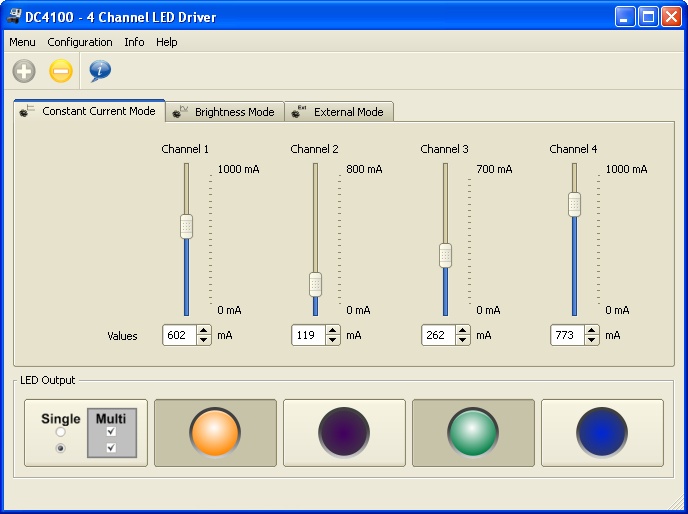Uncheck the lower Multi checkbox

(x=111, y=447)
